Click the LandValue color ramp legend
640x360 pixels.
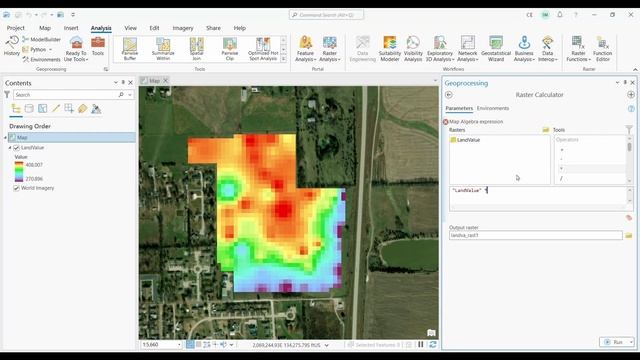pyautogui.click(x=19, y=172)
